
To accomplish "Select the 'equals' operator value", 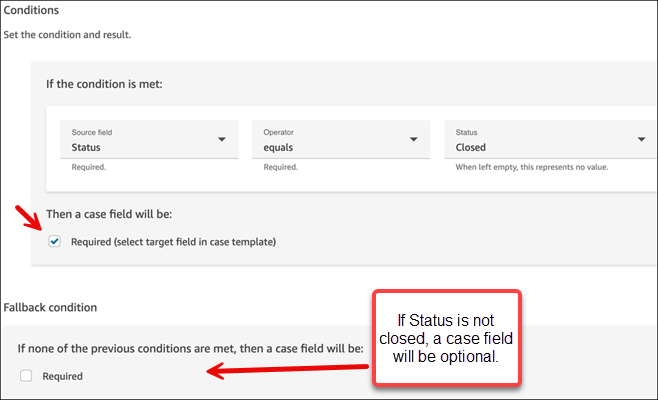I will (278, 147).
